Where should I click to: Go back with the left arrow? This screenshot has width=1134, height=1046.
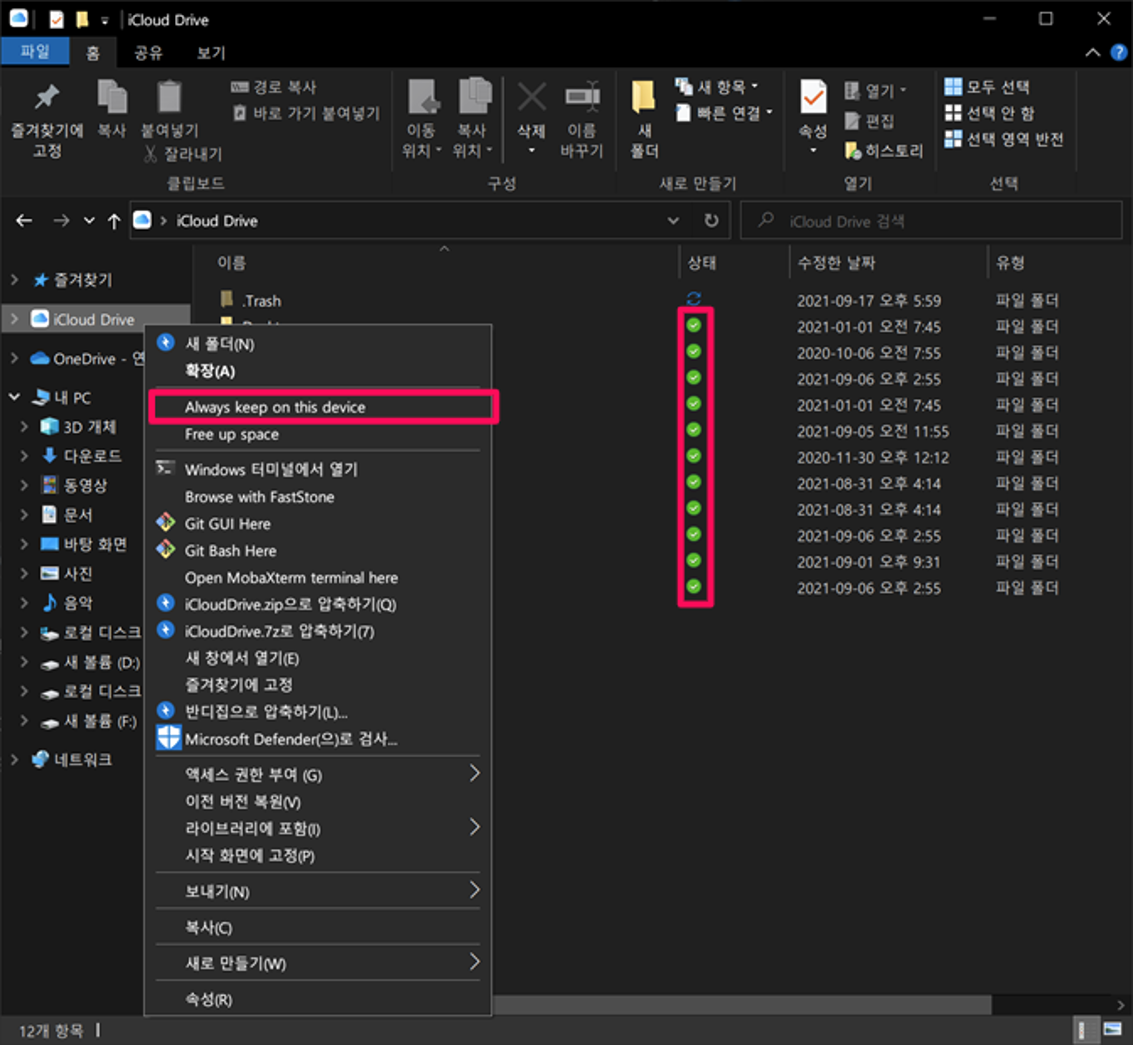tap(24, 221)
